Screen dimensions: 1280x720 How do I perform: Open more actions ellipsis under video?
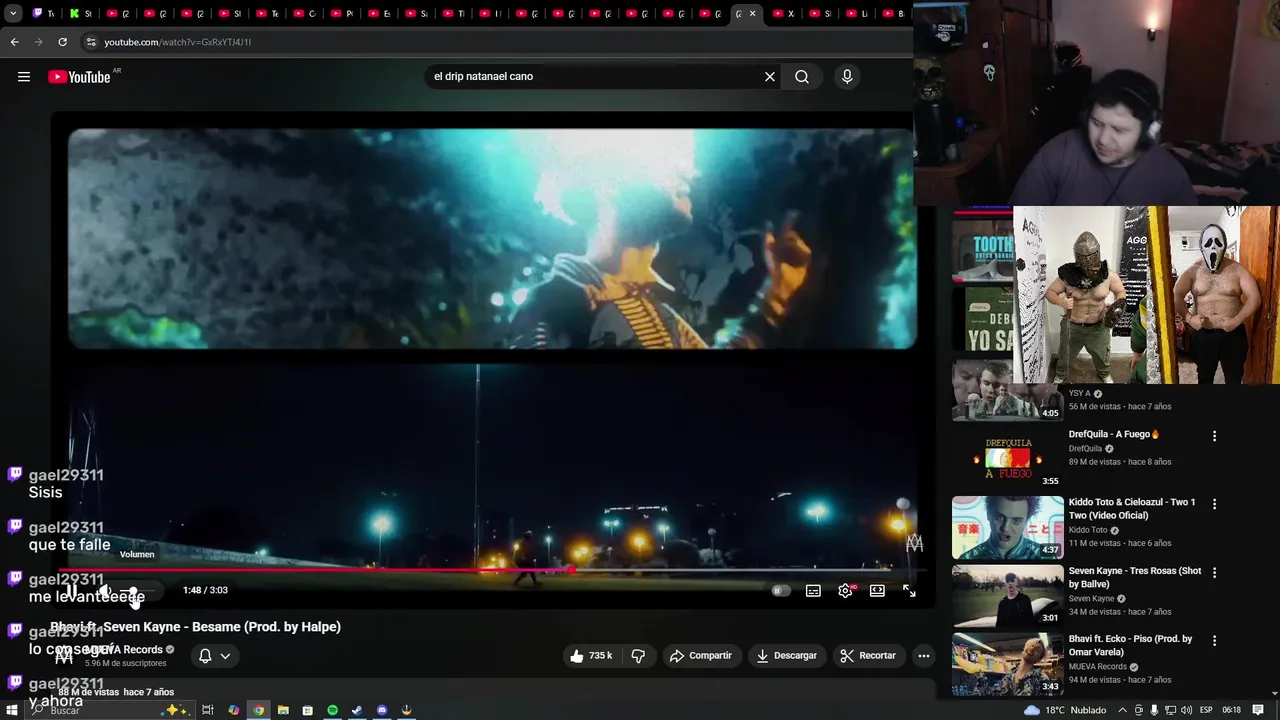924,656
